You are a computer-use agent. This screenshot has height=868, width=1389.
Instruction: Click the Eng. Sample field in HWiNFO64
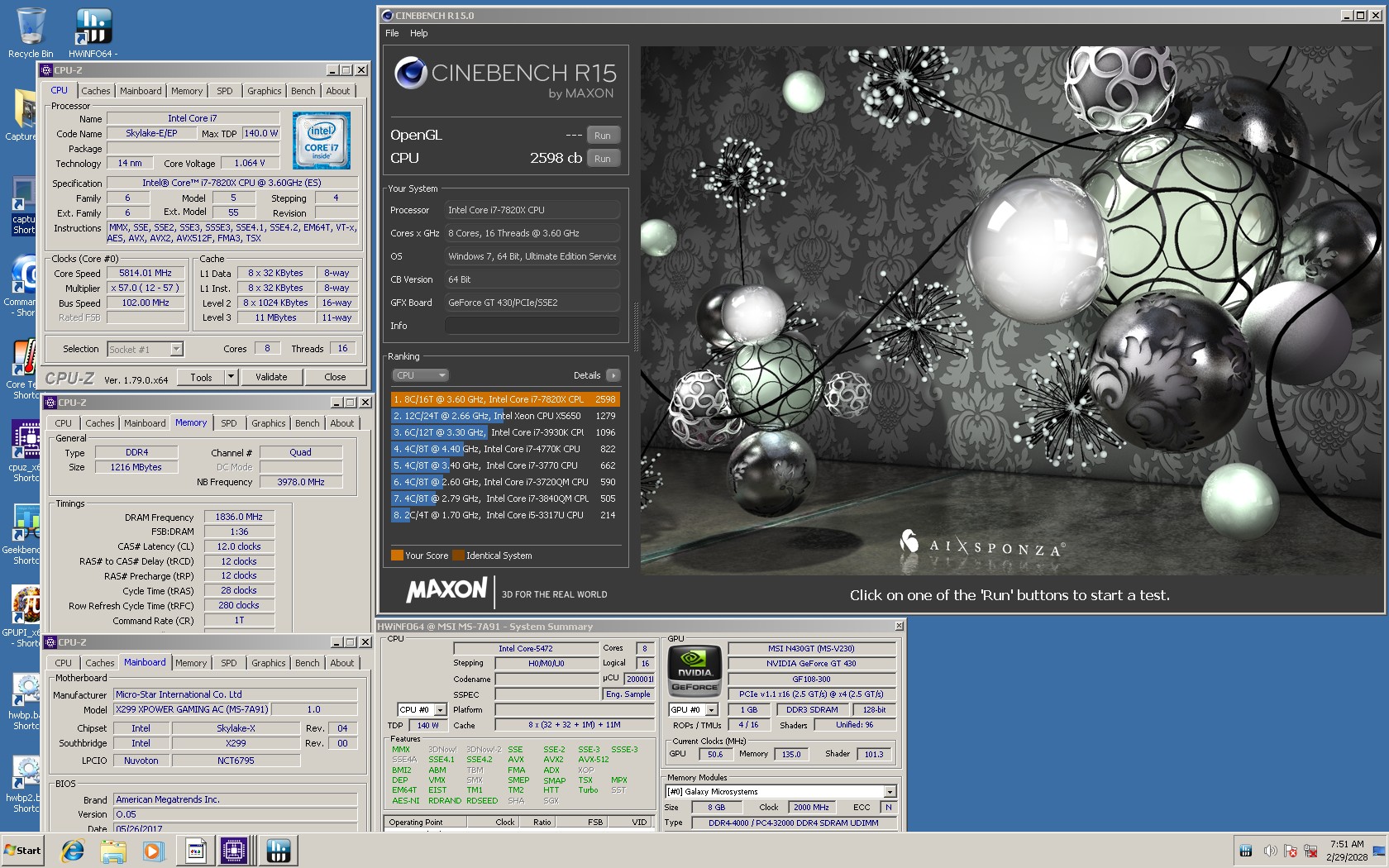click(628, 694)
